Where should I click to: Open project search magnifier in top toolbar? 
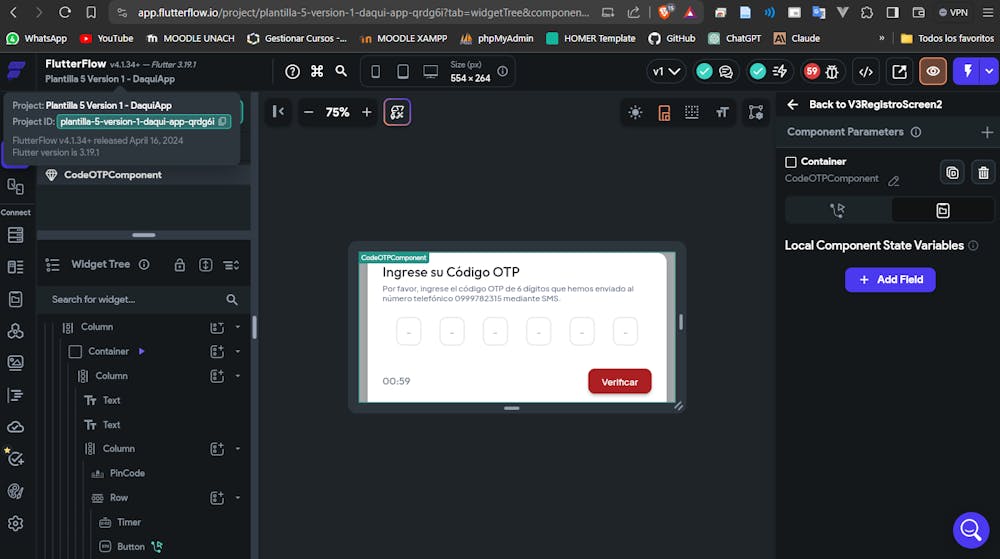tap(341, 71)
